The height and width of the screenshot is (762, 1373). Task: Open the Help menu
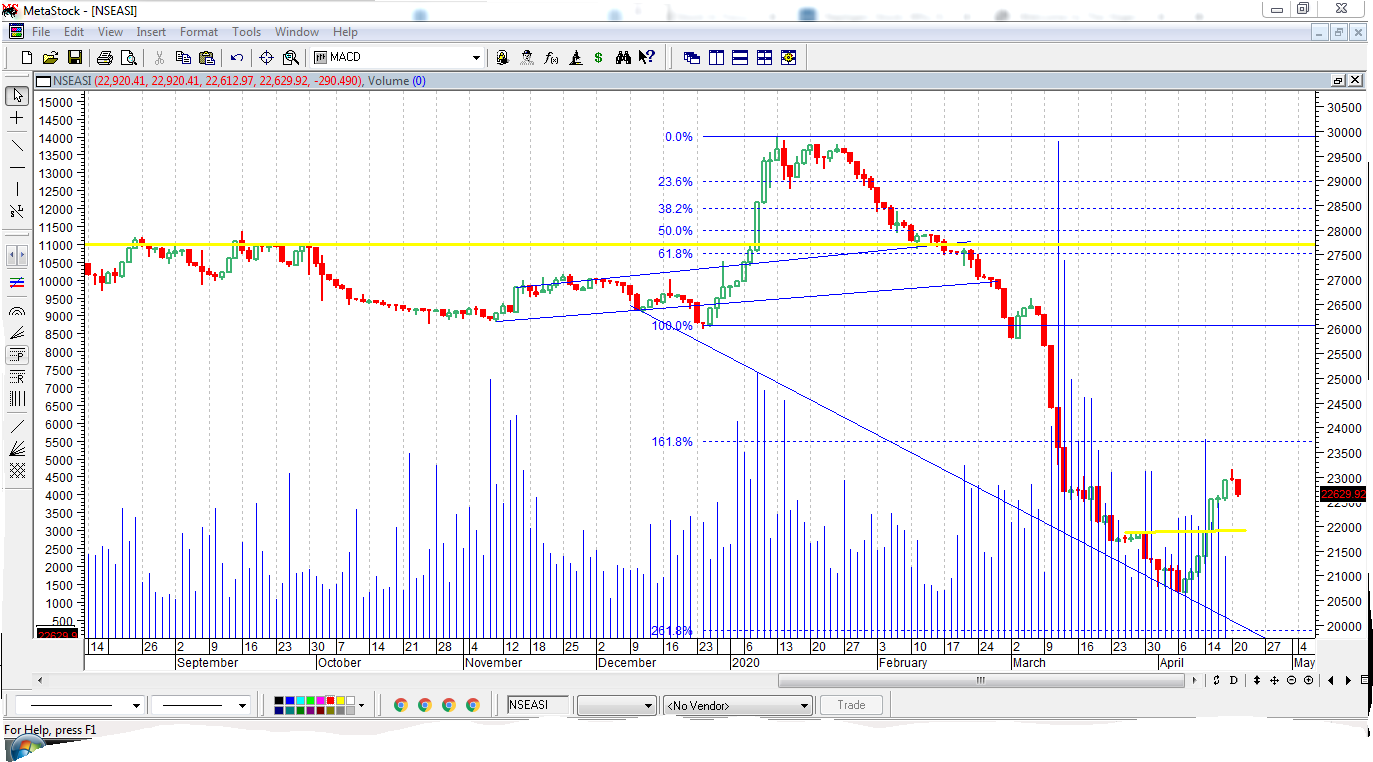[345, 32]
